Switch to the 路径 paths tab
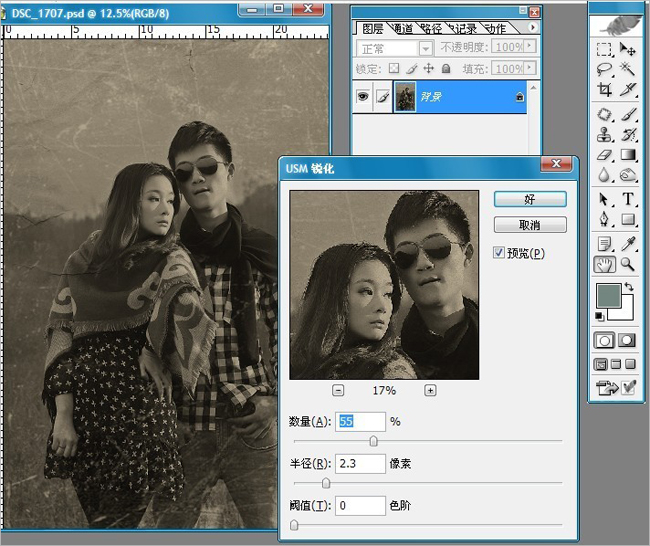This screenshot has width=650, height=546. 431,29
